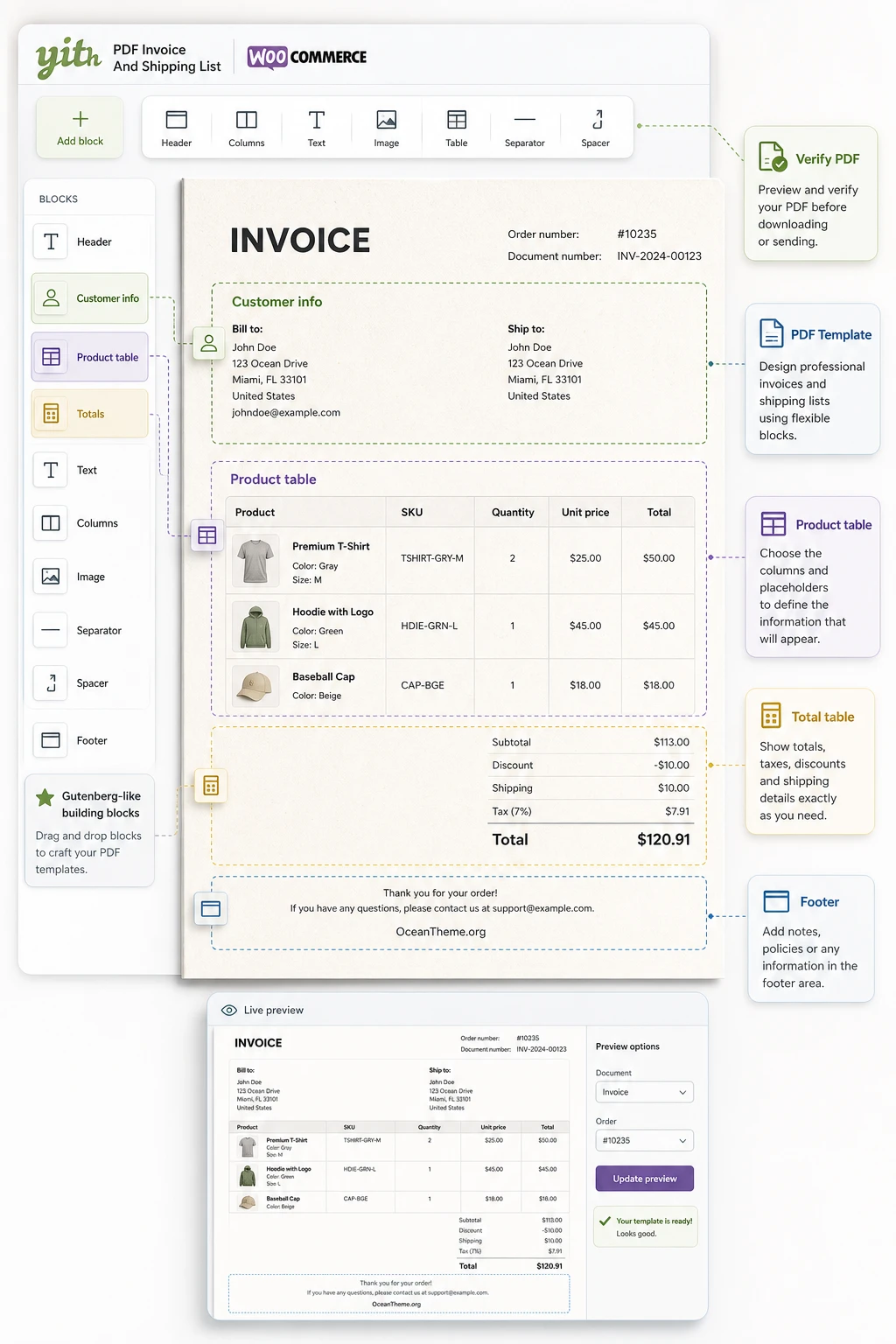This screenshot has height=1344, width=896.
Task: Click SKU HDIE-GRN-L cell in main editor
Action: pyautogui.click(x=429, y=626)
